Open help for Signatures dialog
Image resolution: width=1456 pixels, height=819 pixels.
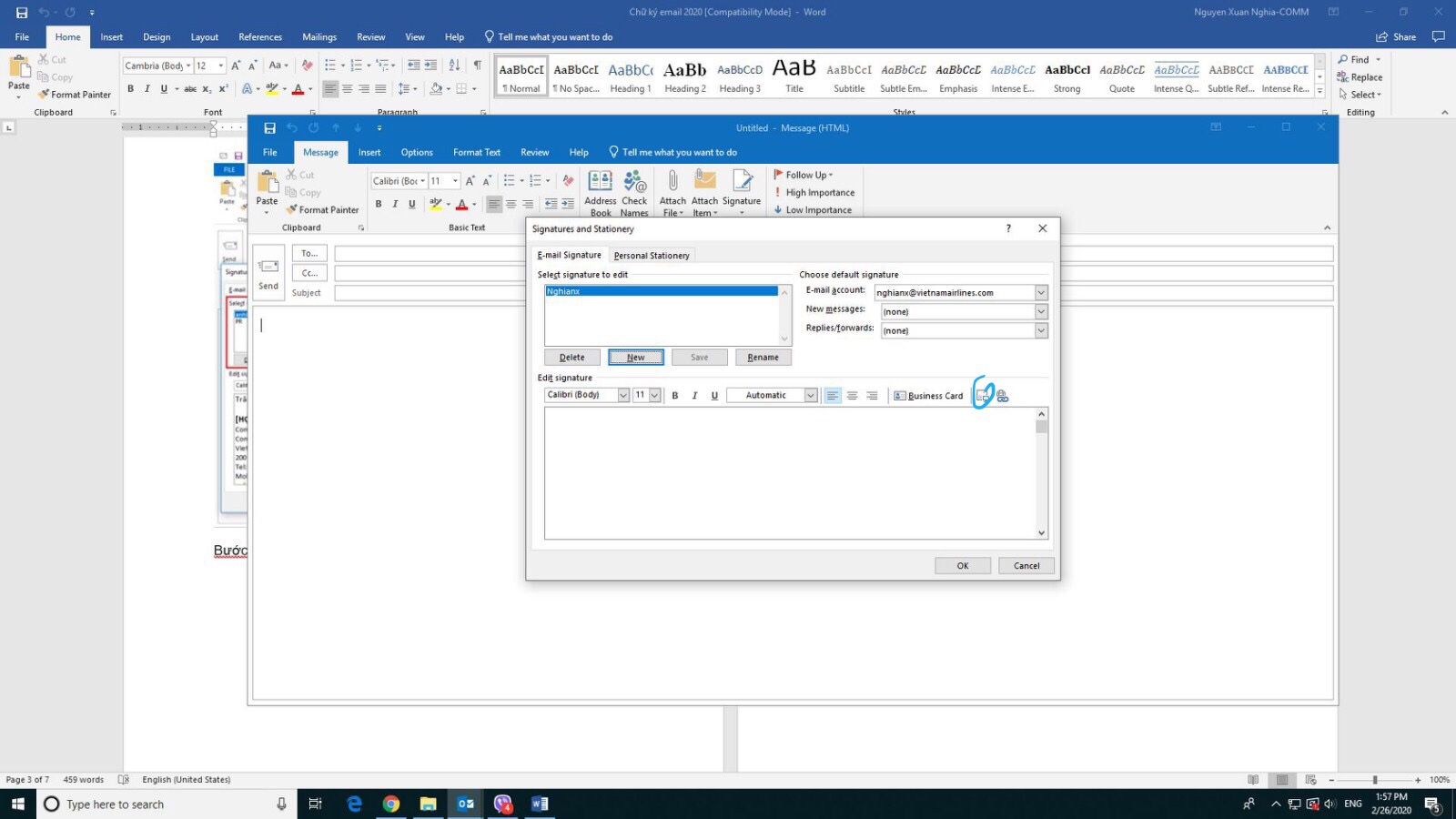pyautogui.click(x=1008, y=228)
